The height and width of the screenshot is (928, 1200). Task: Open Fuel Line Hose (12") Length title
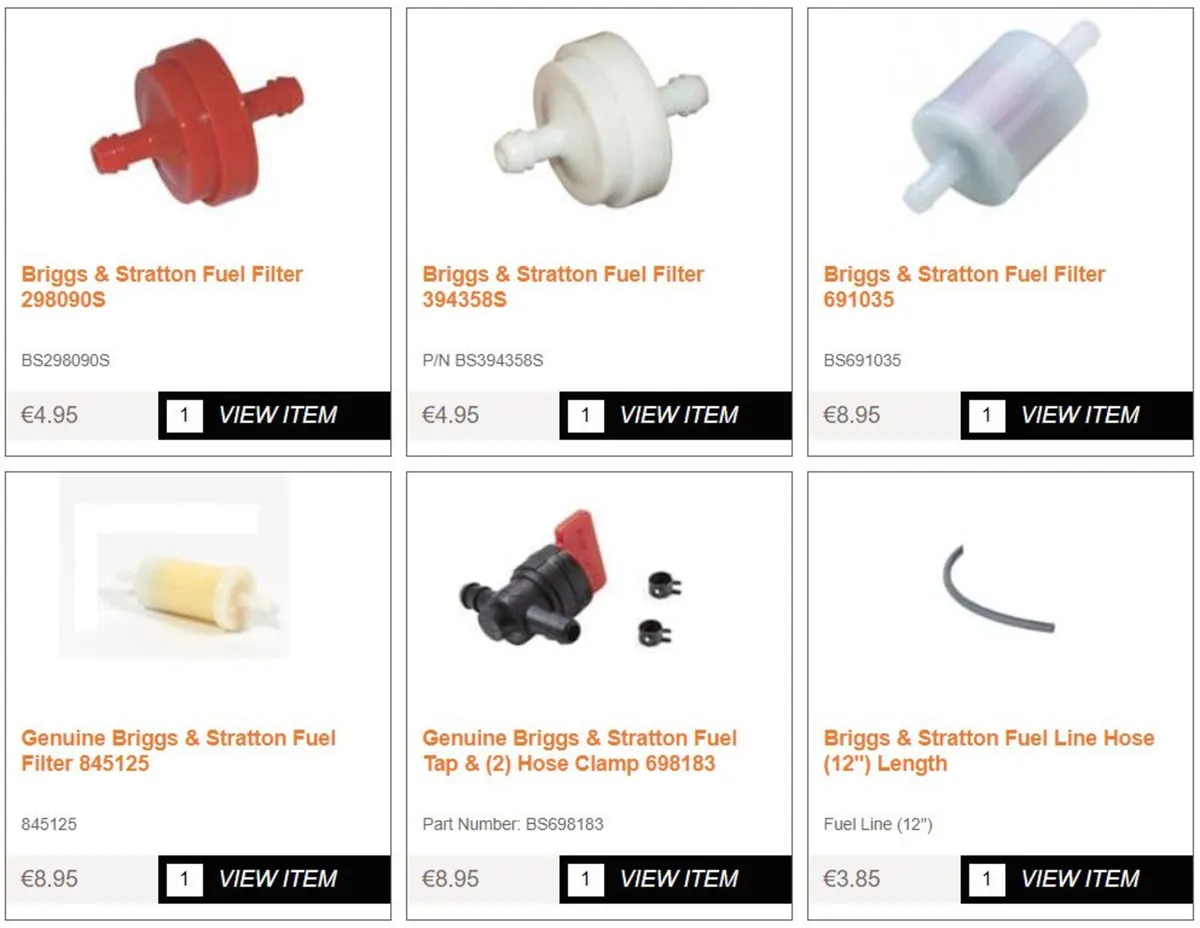click(x=989, y=751)
